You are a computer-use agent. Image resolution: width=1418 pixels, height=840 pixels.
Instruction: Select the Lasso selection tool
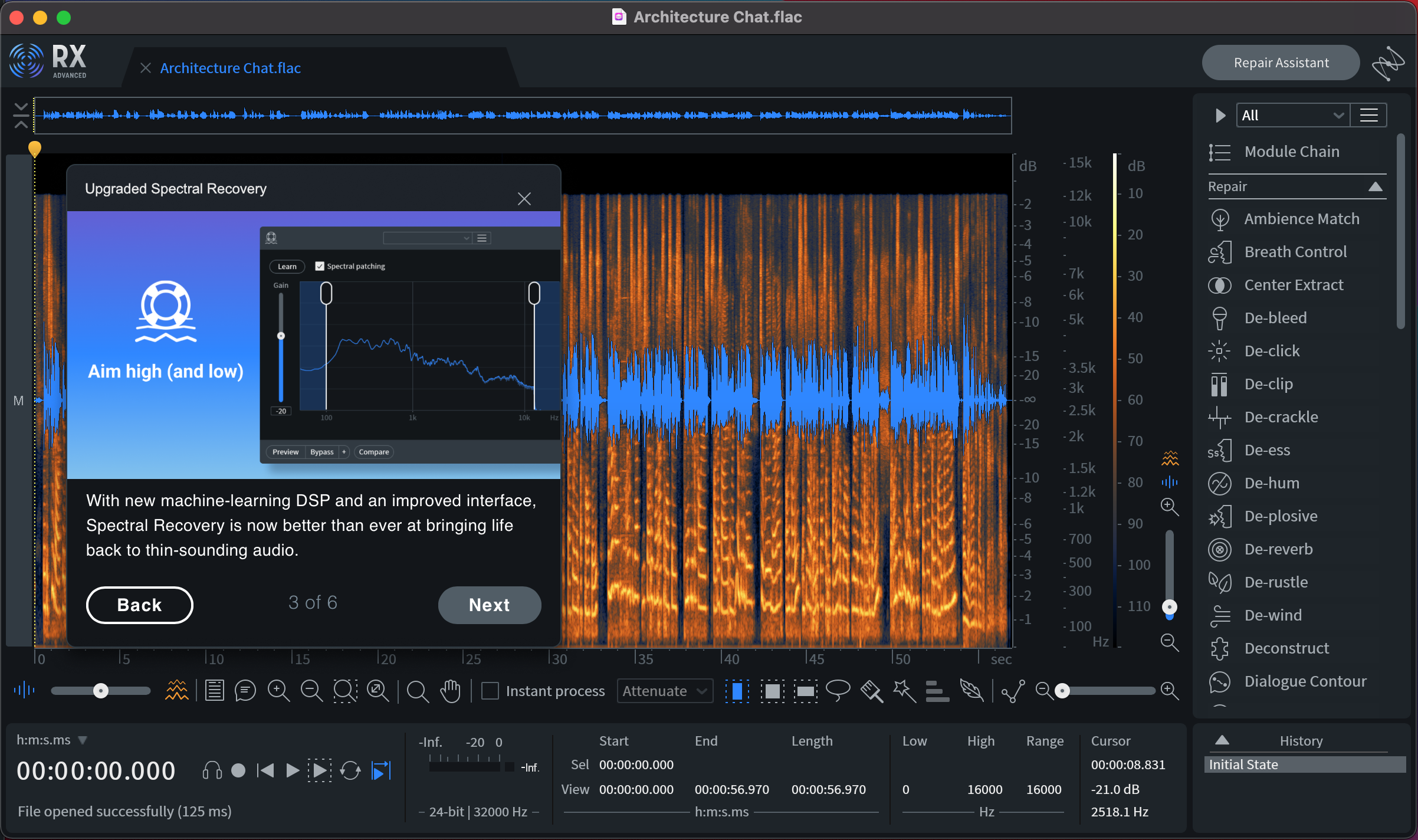pyautogui.click(x=838, y=690)
